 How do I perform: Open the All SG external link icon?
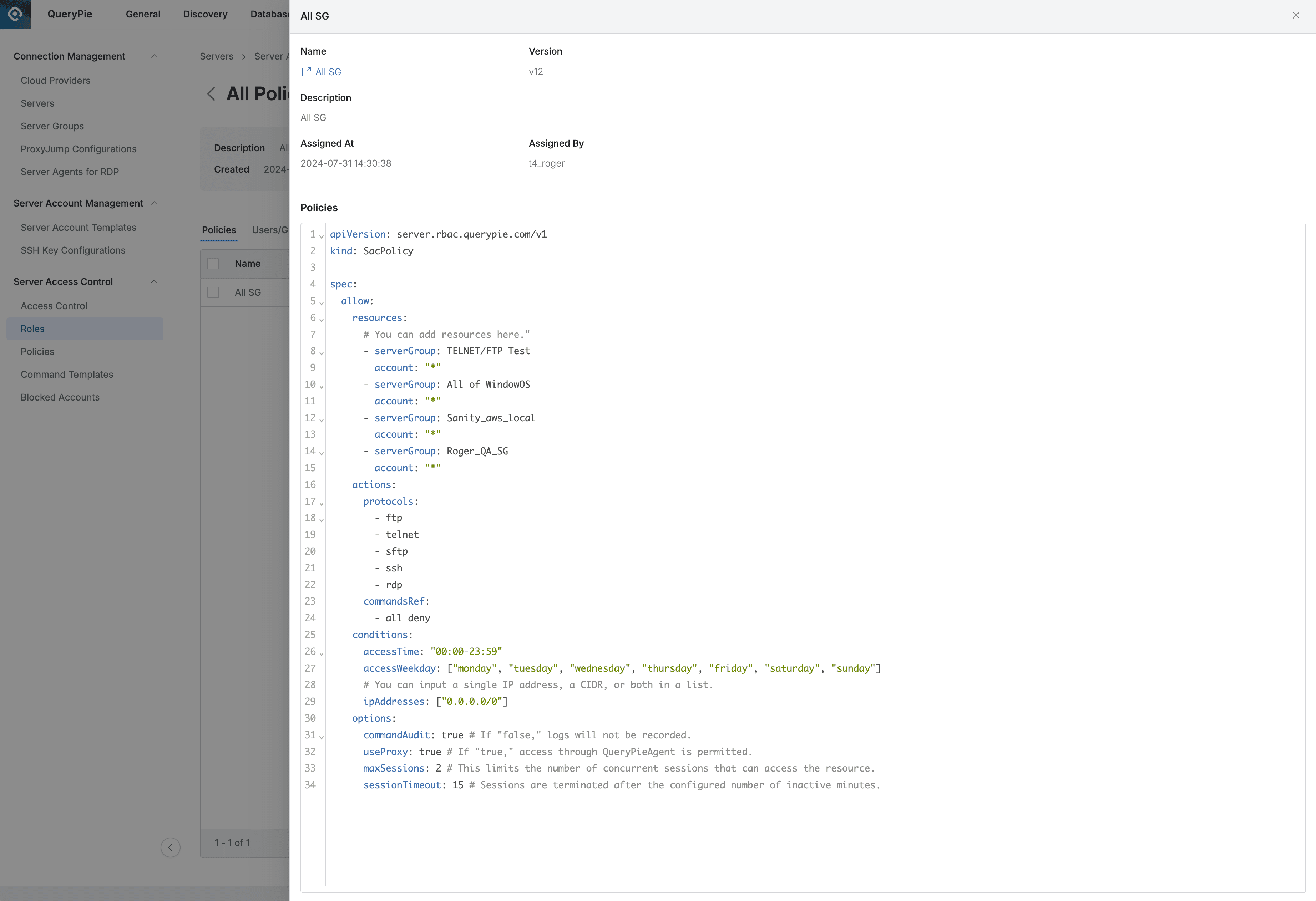[x=307, y=72]
